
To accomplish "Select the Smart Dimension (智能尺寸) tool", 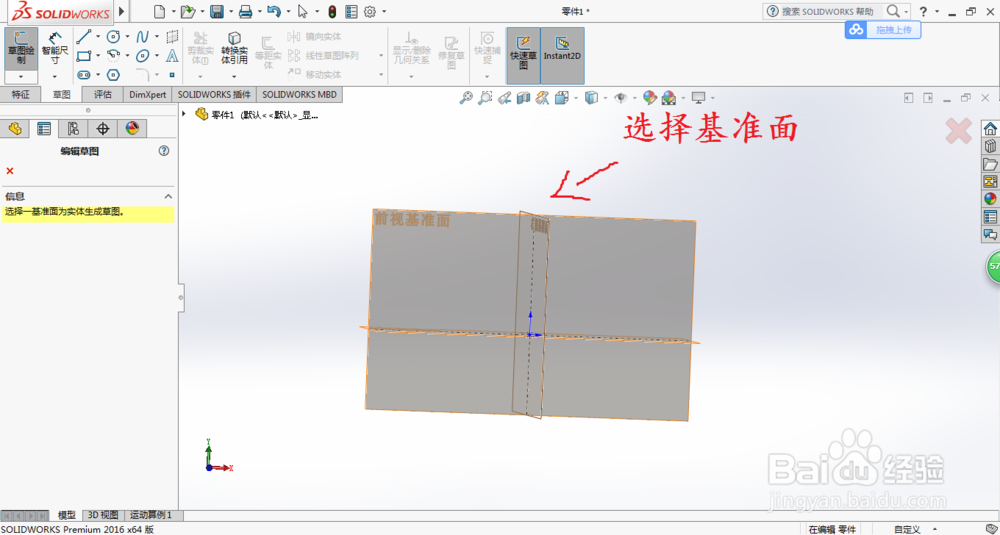I will tap(55, 48).
